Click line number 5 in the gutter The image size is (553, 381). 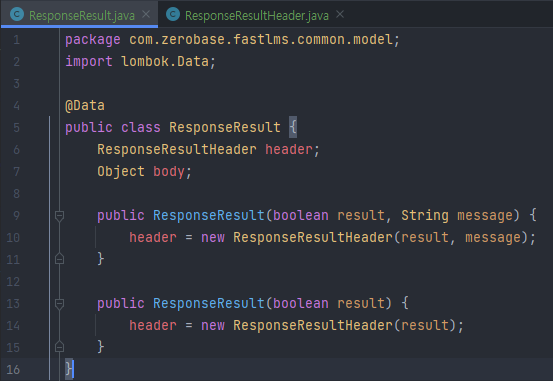16,128
